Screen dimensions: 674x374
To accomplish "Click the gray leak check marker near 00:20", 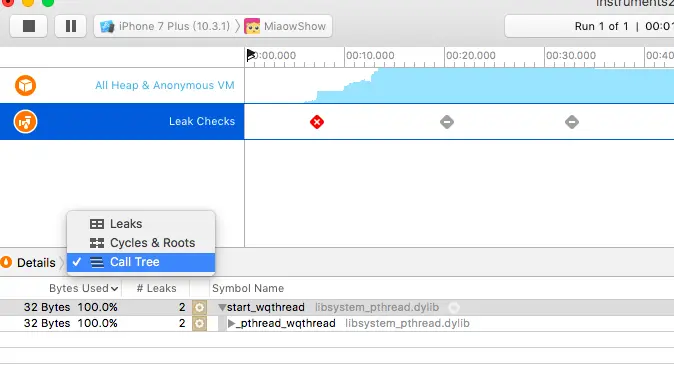I will (x=447, y=122).
